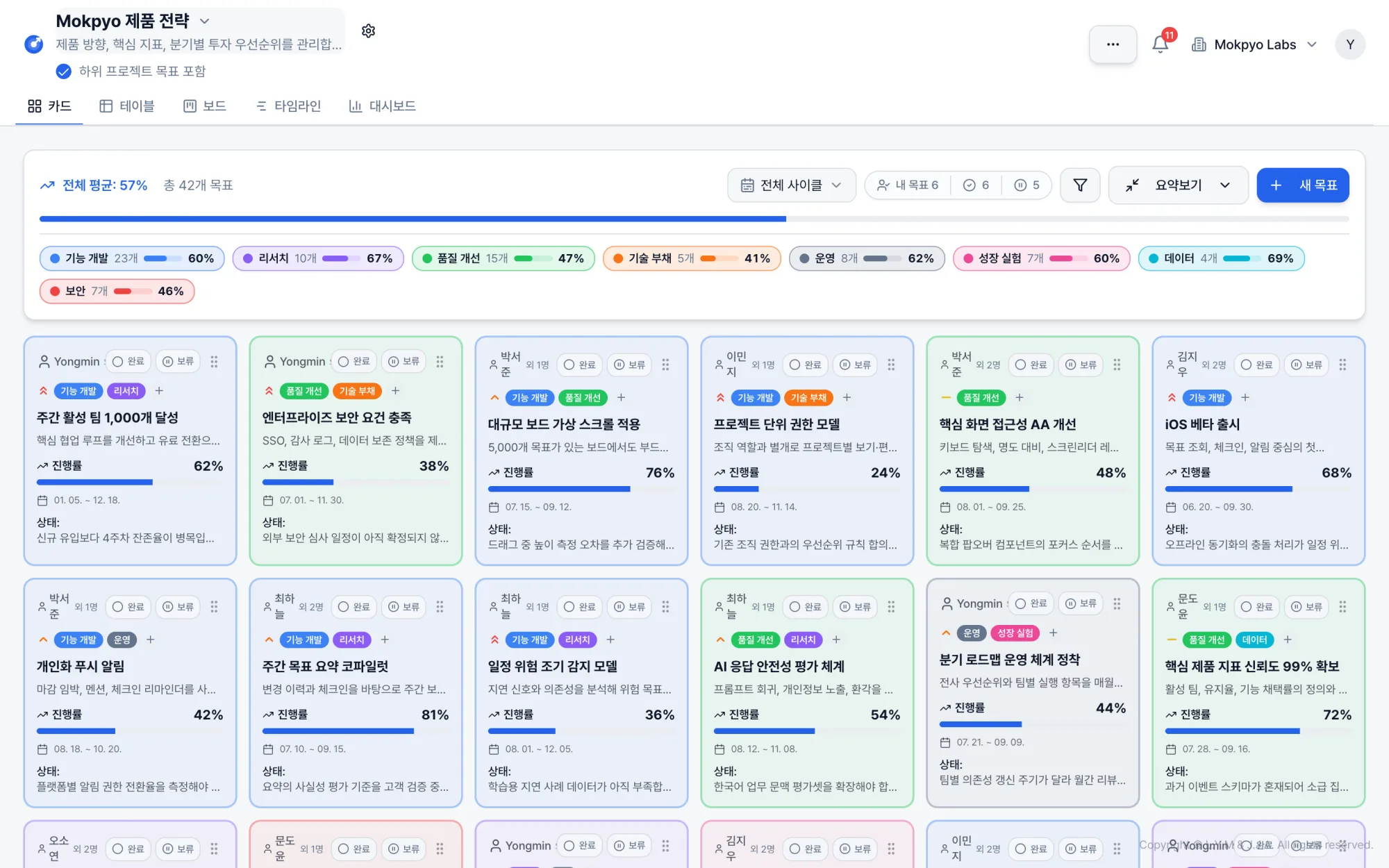
Task: Add tag with plus on 주간 활성 팀 card
Action: [159, 391]
